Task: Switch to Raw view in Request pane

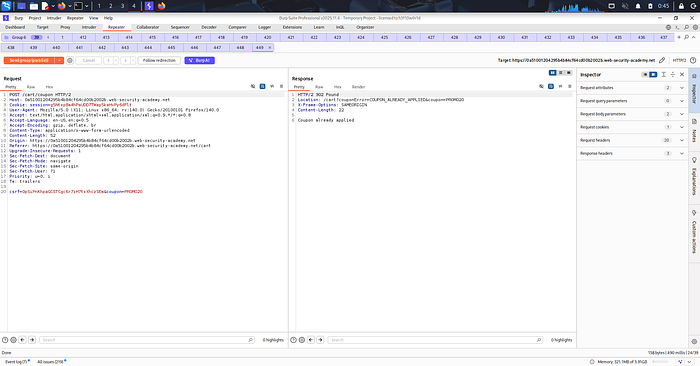Action: click(31, 87)
